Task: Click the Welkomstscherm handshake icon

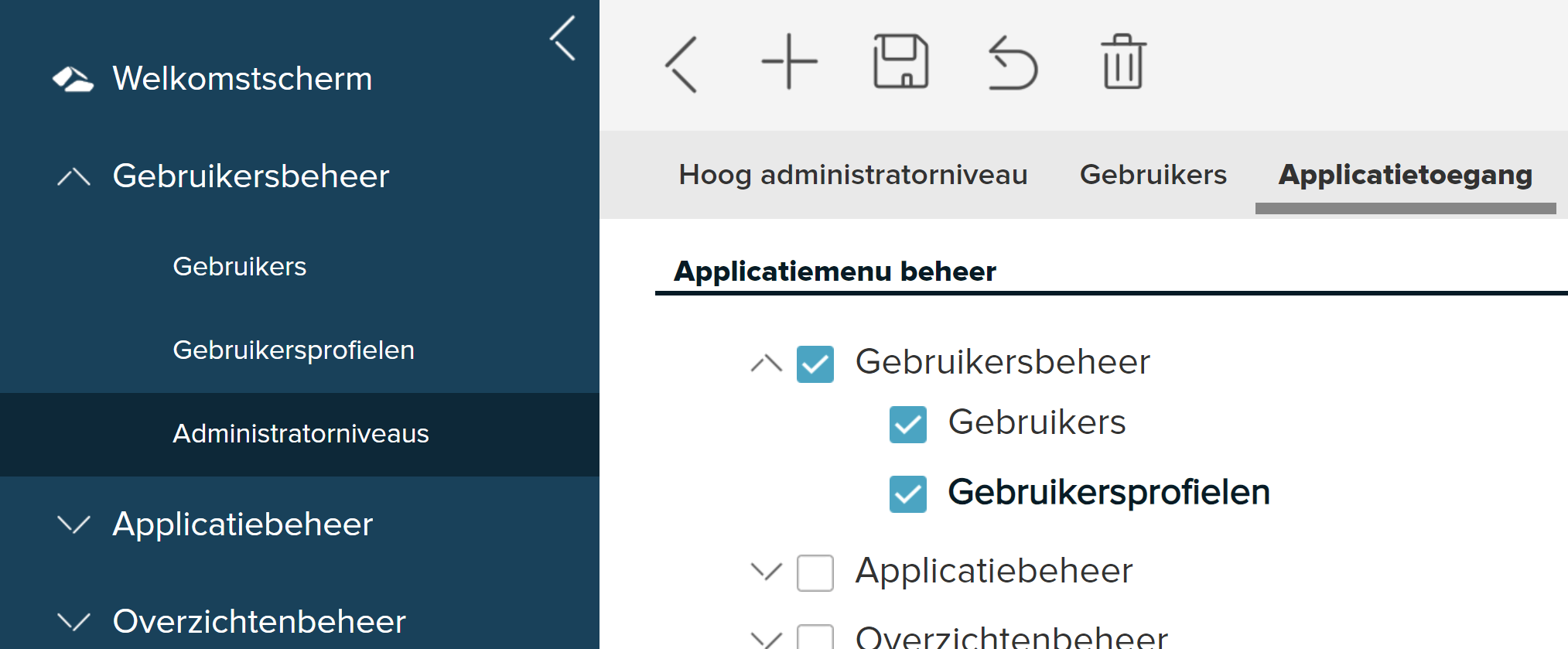Action: pos(73,79)
